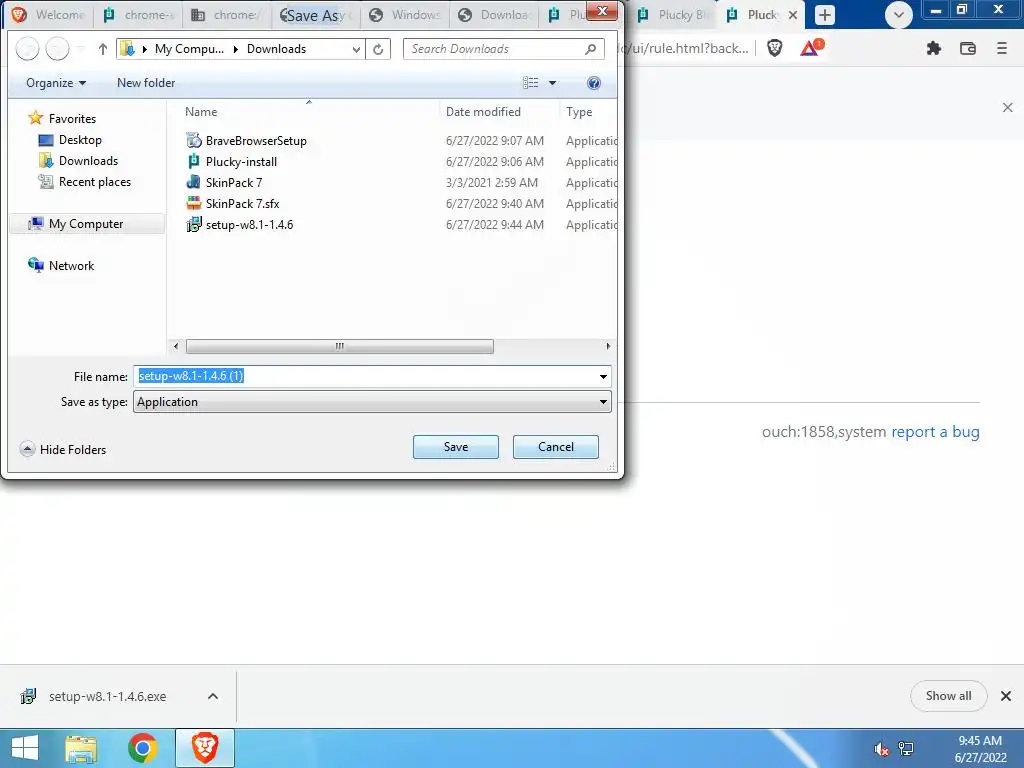Open the Brave Wallet icon
Image resolution: width=1024 pixels, height=768 pixels.
[968, 48]
